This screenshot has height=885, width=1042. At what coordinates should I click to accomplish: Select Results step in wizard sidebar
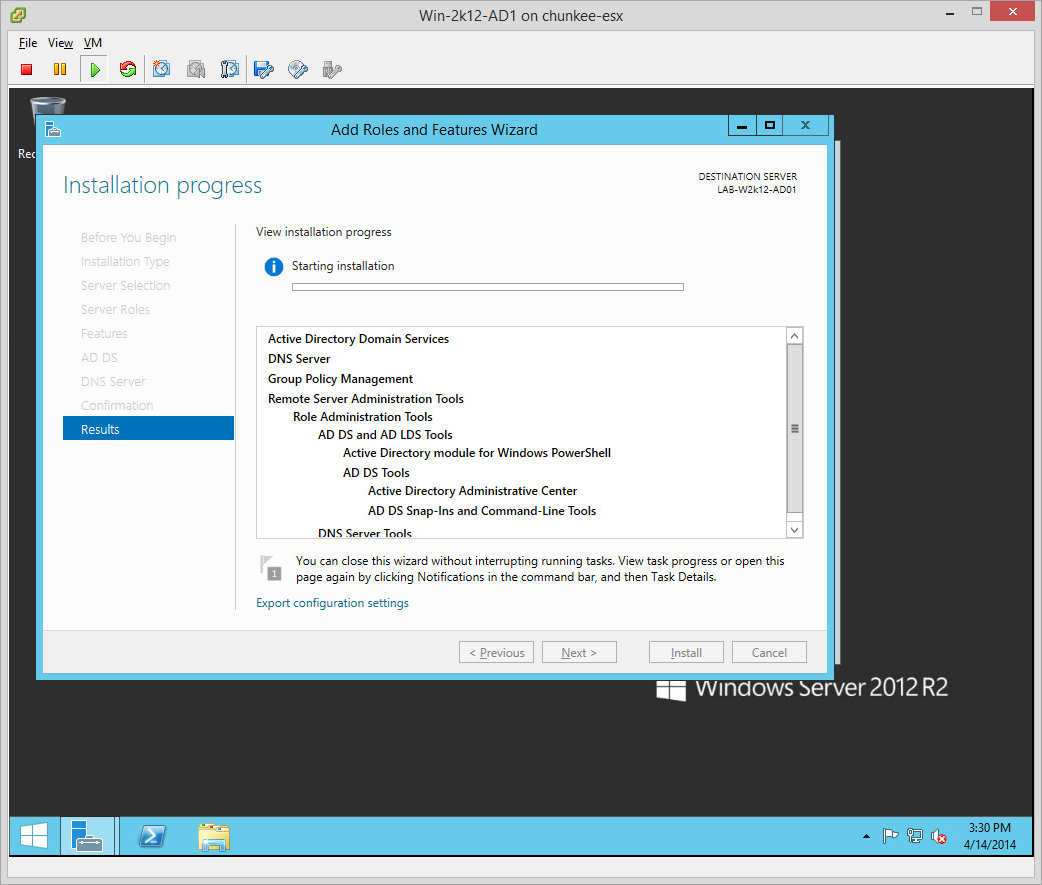148,429
